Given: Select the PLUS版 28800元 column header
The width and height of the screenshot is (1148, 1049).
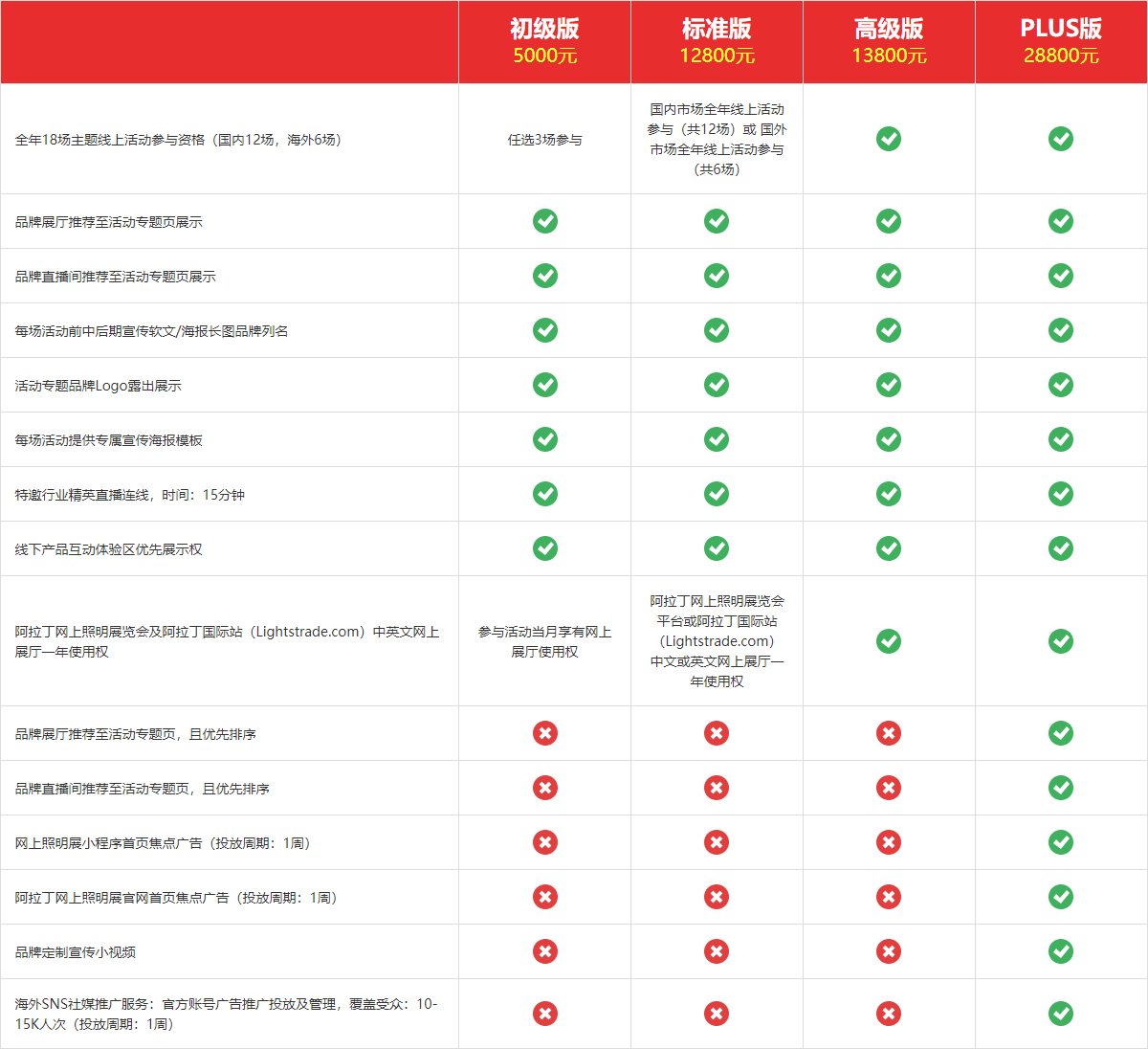Looking at the screenshot, I should coord(1061,42).
